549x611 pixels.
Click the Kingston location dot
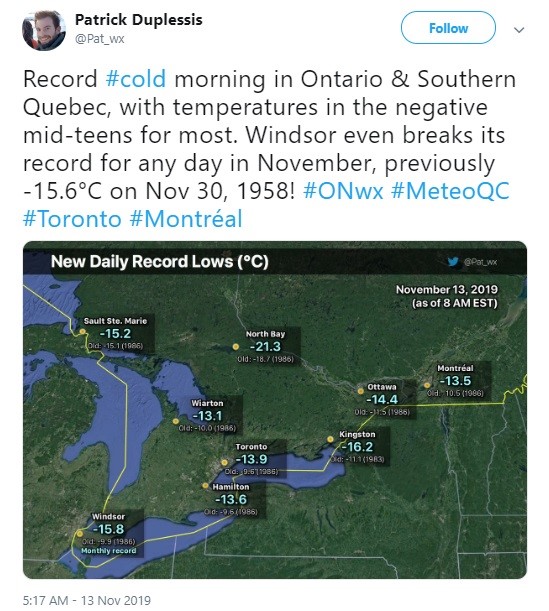pos(330,439)
